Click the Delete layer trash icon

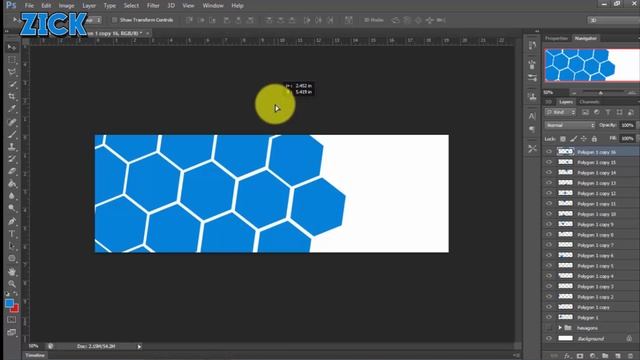point(630,356)
